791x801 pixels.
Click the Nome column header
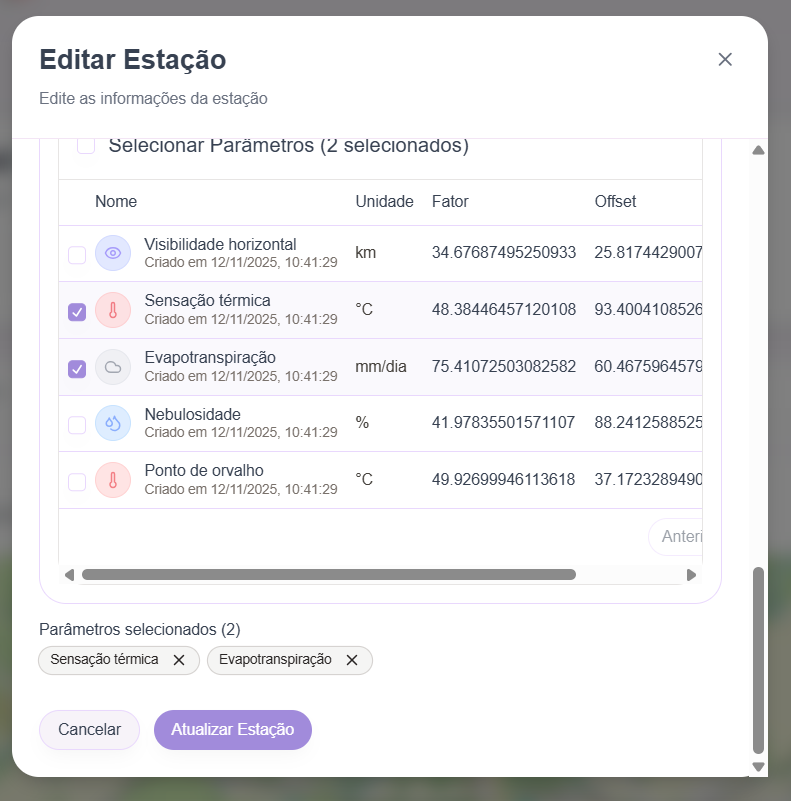116,202
